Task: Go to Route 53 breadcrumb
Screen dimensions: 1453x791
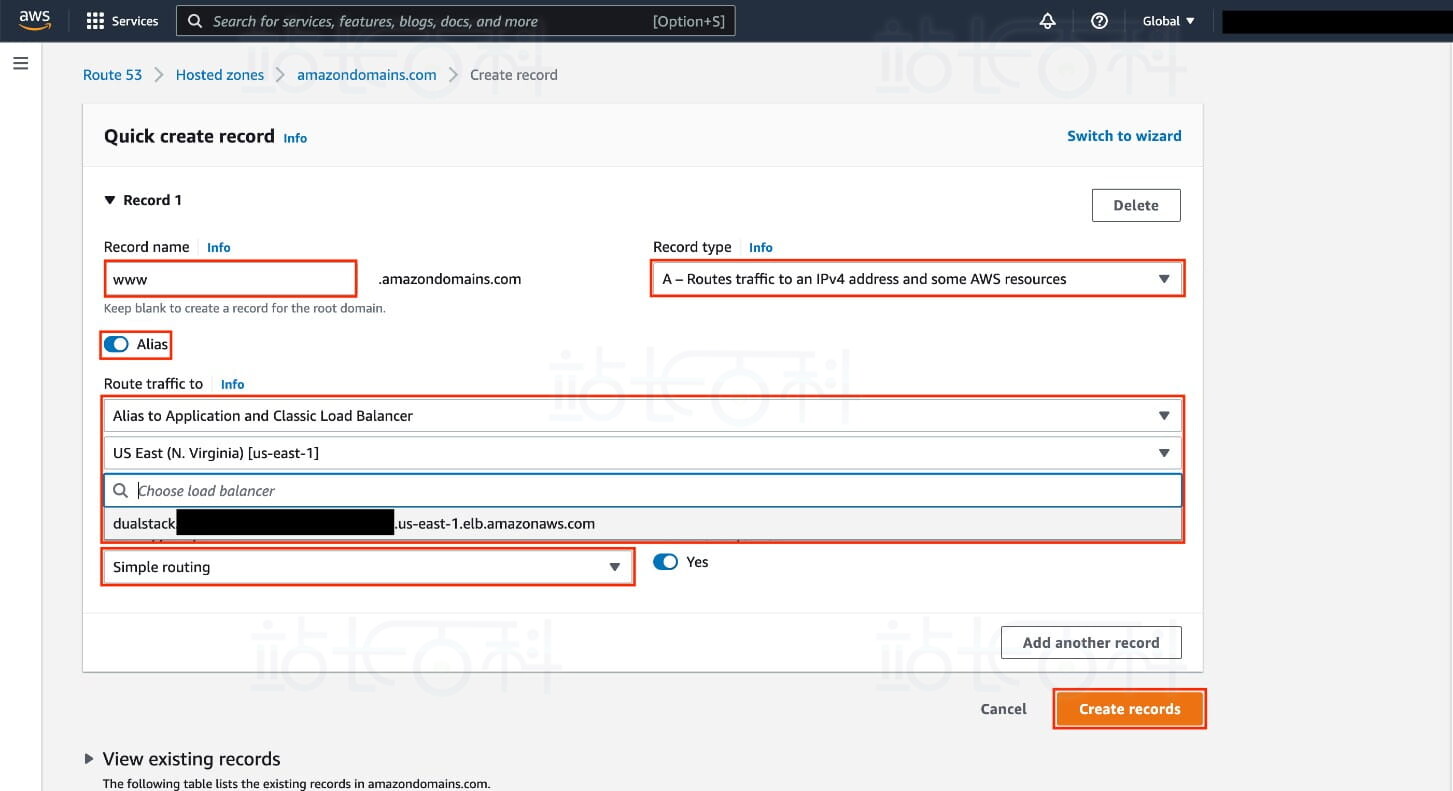Action: [x=112, y=75]
